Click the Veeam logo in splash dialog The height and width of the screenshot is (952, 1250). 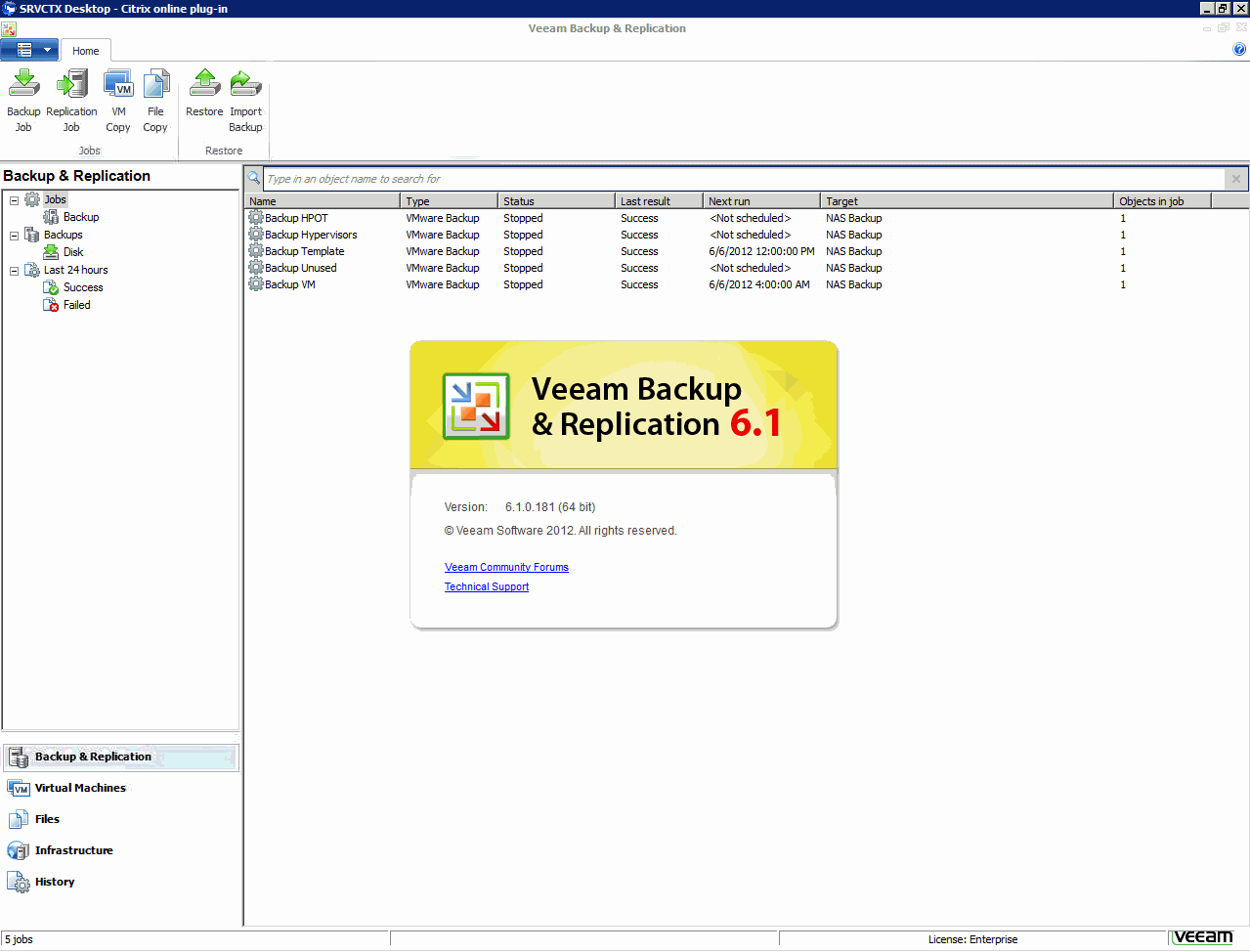476,407
